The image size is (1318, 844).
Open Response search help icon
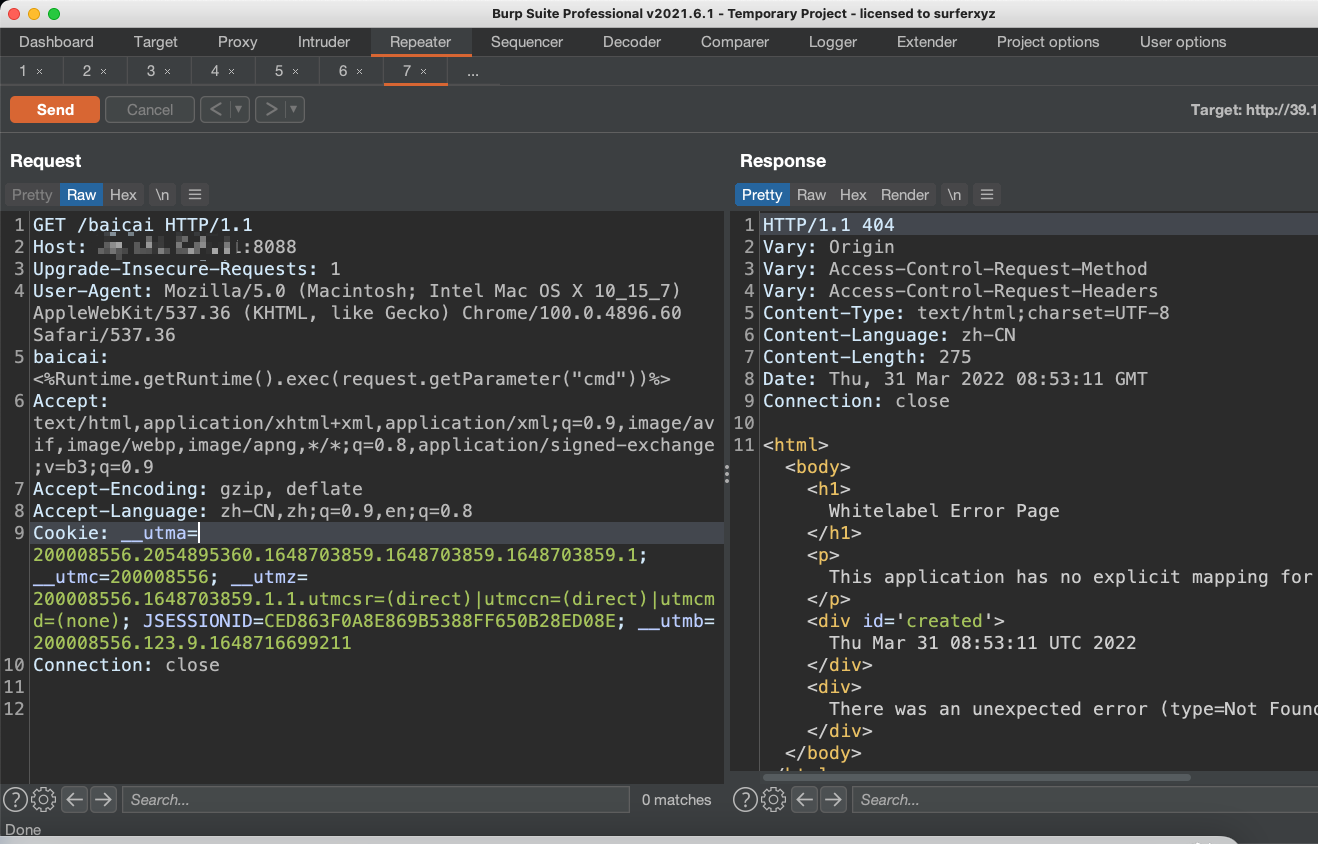pos(745,800)
